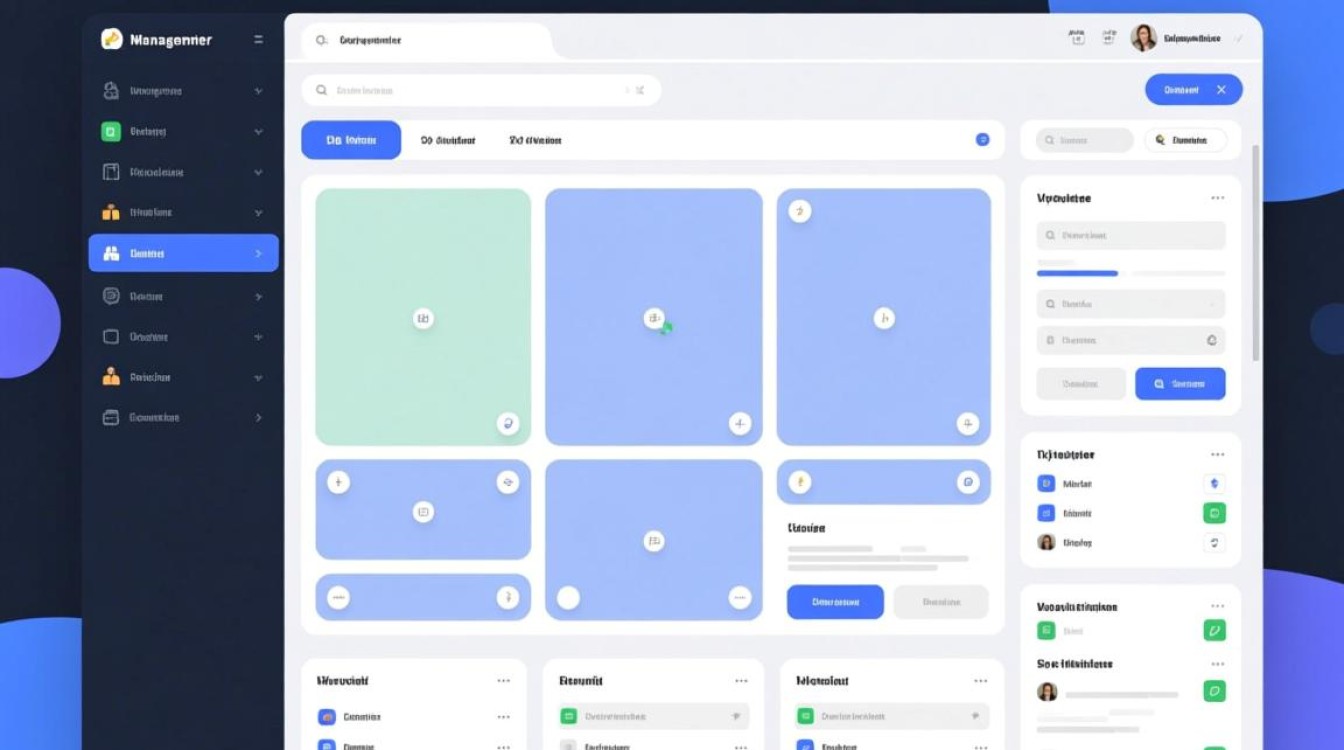
Task: Click the user avatar photo in top bar
Action: (1143, 38)
